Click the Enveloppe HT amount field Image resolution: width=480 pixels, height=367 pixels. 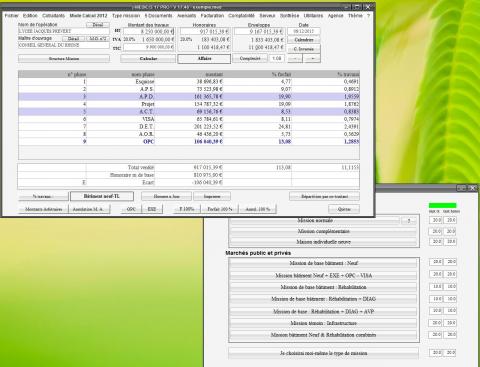(x=259, y=31)
